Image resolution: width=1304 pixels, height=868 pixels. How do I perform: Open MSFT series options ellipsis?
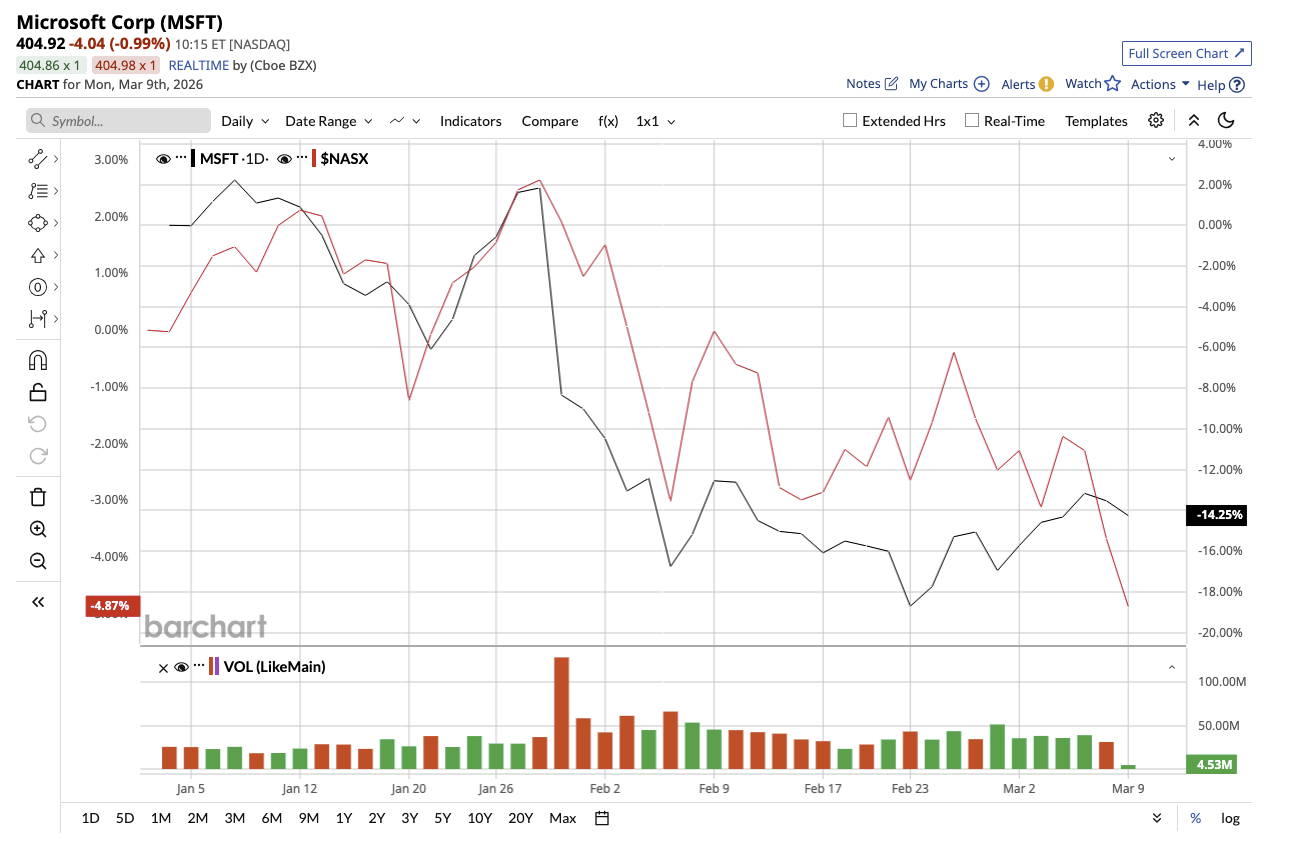click(181, 158)
